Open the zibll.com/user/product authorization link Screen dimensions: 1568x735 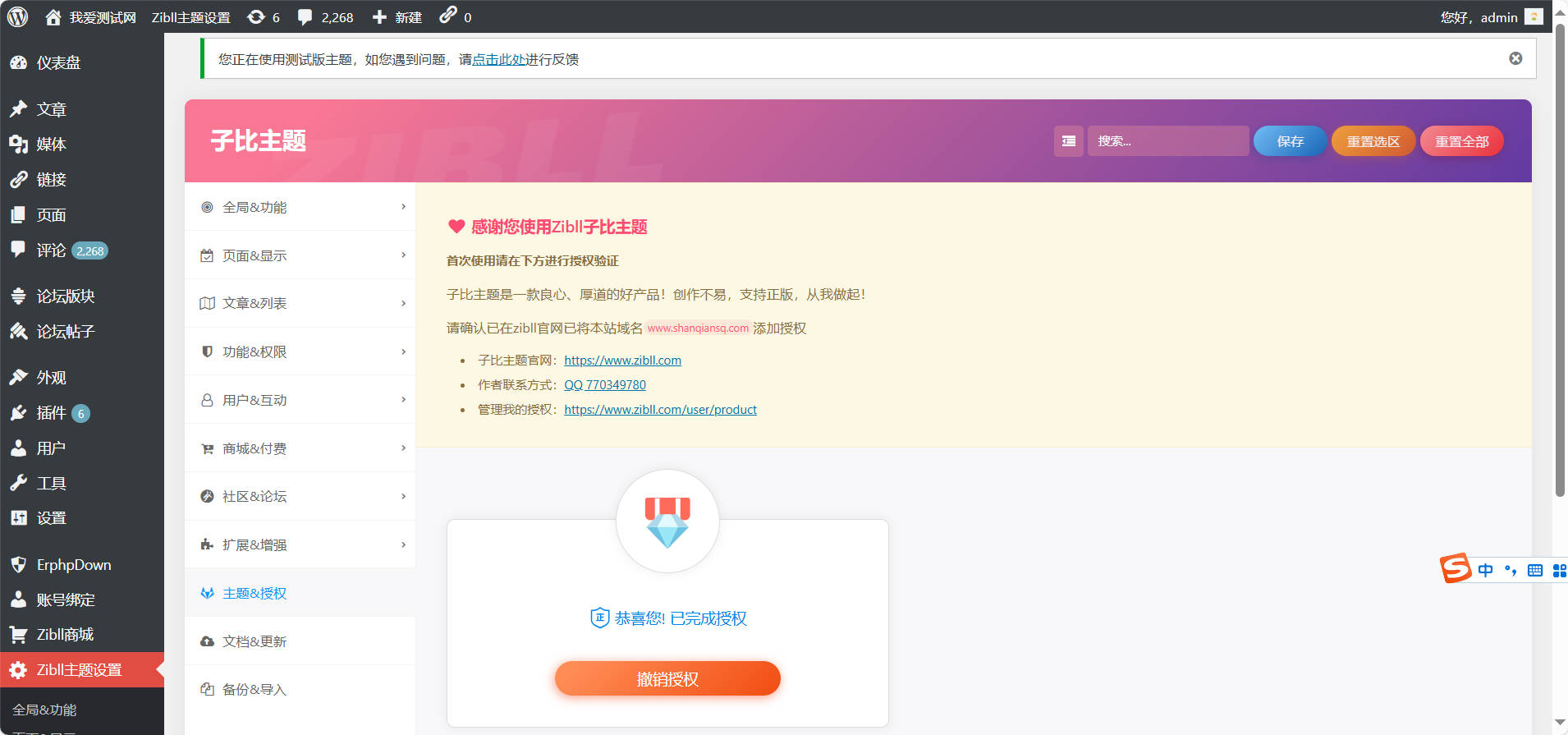tap(660, 410)
